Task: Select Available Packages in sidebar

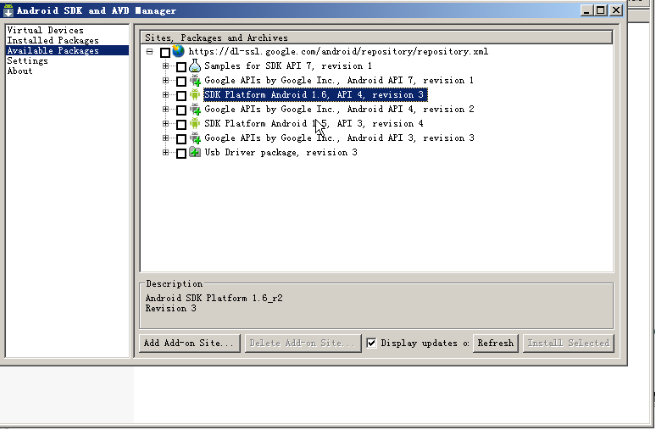Action: tap(67, 51)
